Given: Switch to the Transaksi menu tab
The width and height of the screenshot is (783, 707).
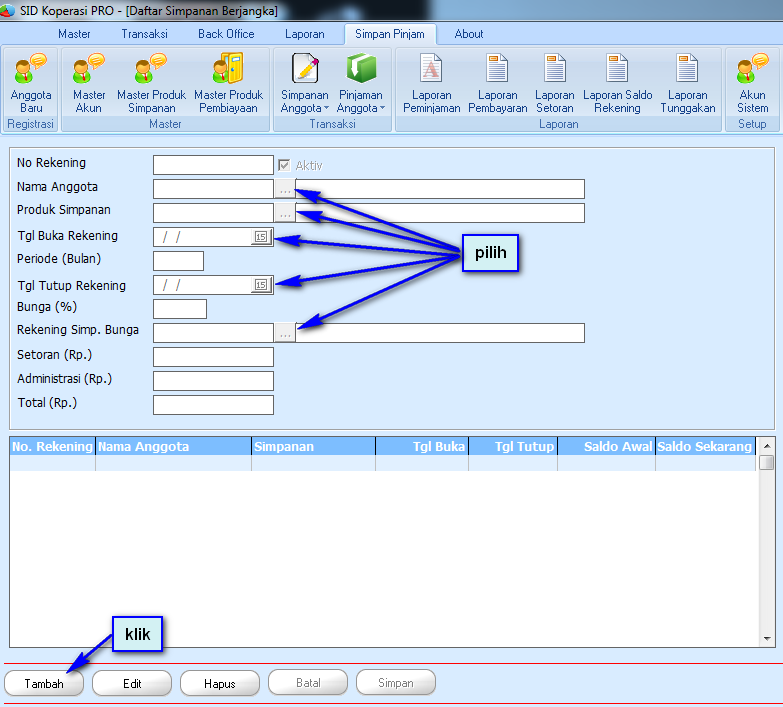Looking at the screenshot, I should pyautogui.click(x=144, y=34).
